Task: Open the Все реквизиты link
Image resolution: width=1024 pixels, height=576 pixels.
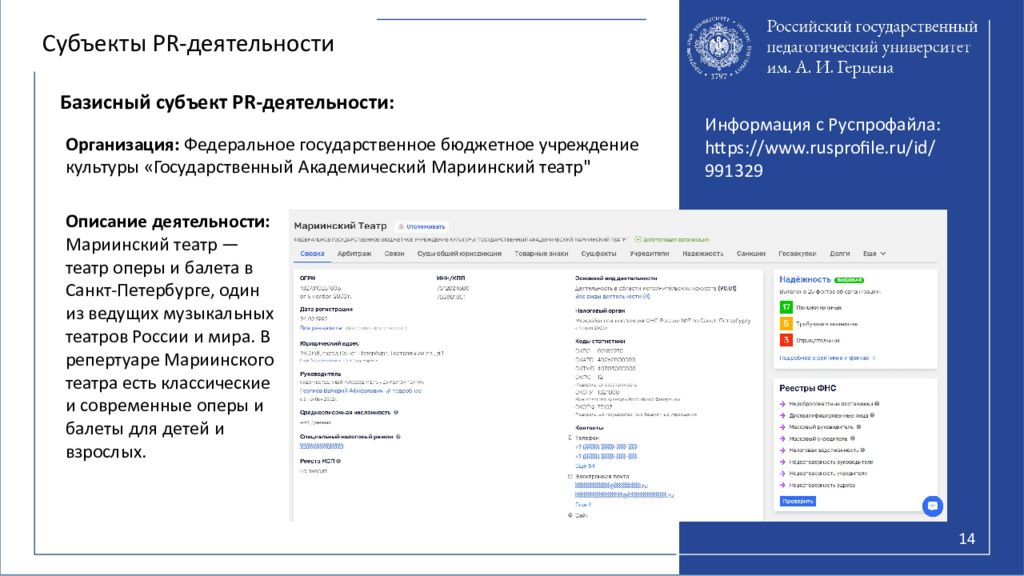Action: (x=321, y=328)
